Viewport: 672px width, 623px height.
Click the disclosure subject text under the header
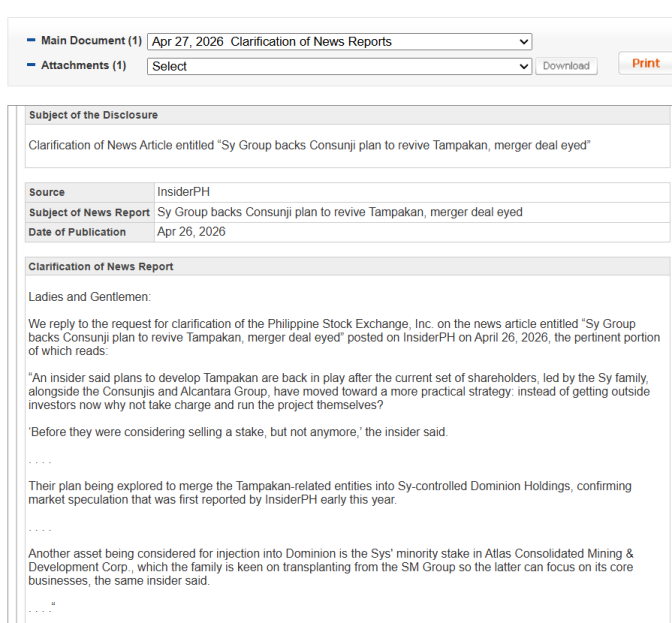[x=309, y=145]
